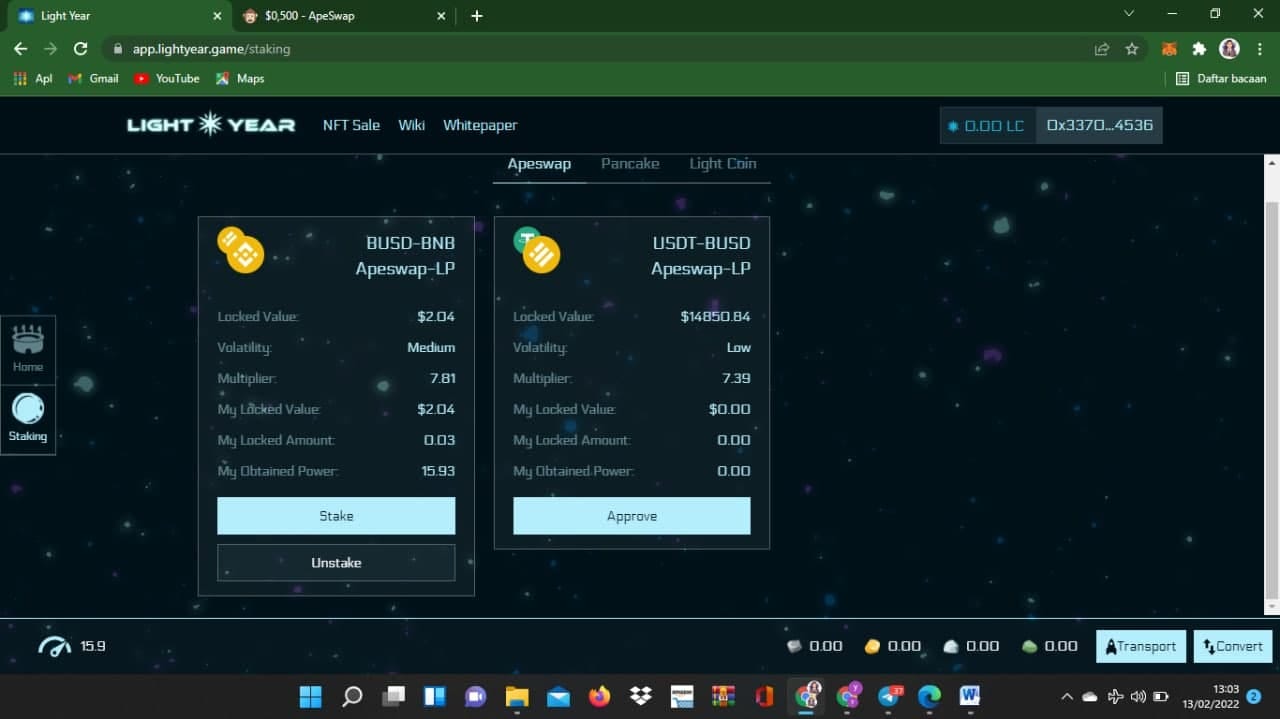Open the Apl apps shortcut
This screenshot has width=1280, height=719.
point(32,78)
